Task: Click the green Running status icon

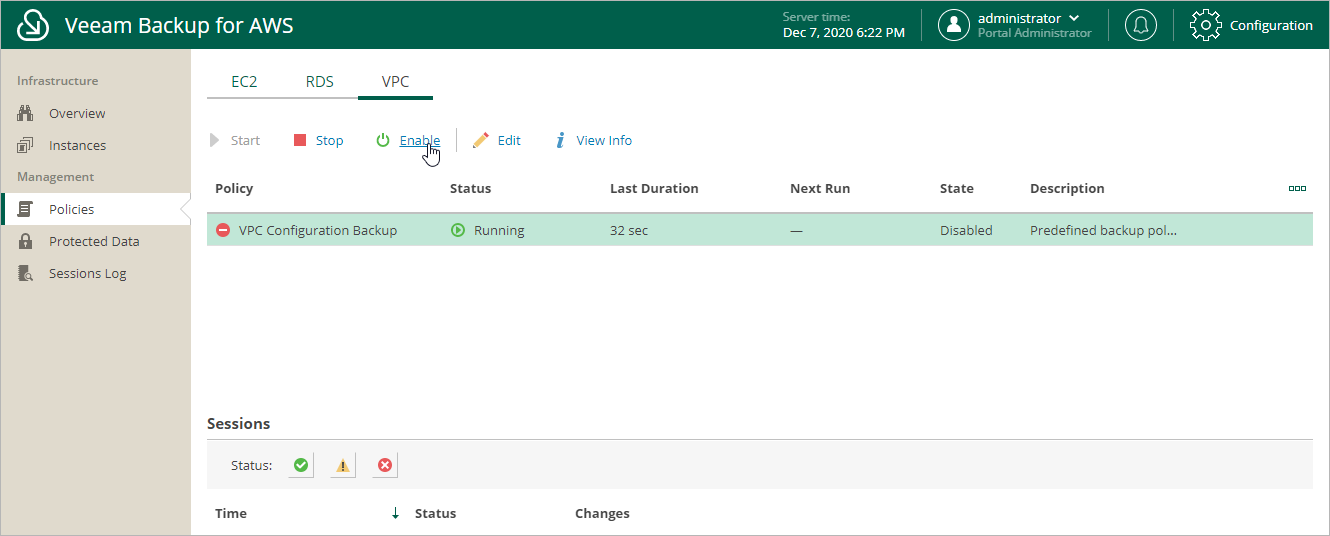Action: (x=458, y=230)
